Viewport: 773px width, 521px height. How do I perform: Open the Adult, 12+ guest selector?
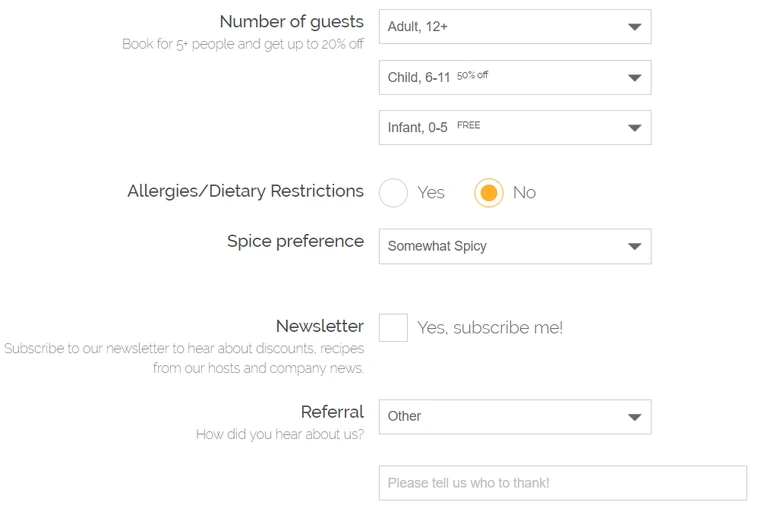[500, 27]
